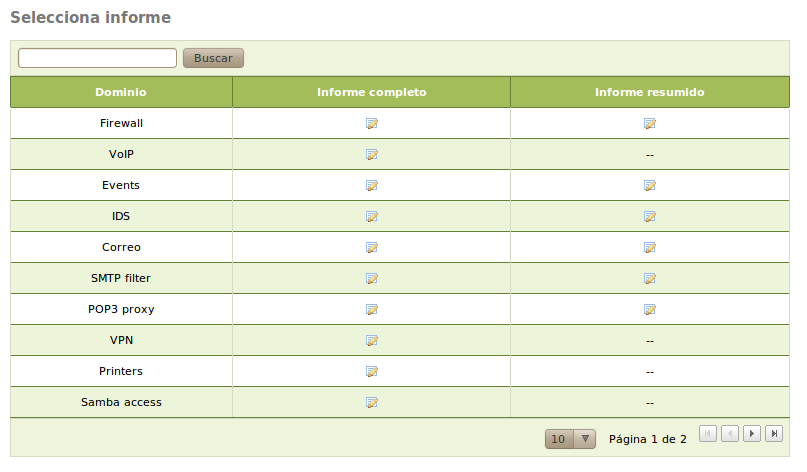Open the POP3 proxy summarized report icon
Viewport: 807px width, 472px height.
pyautogui.click(x=649, y=310)
